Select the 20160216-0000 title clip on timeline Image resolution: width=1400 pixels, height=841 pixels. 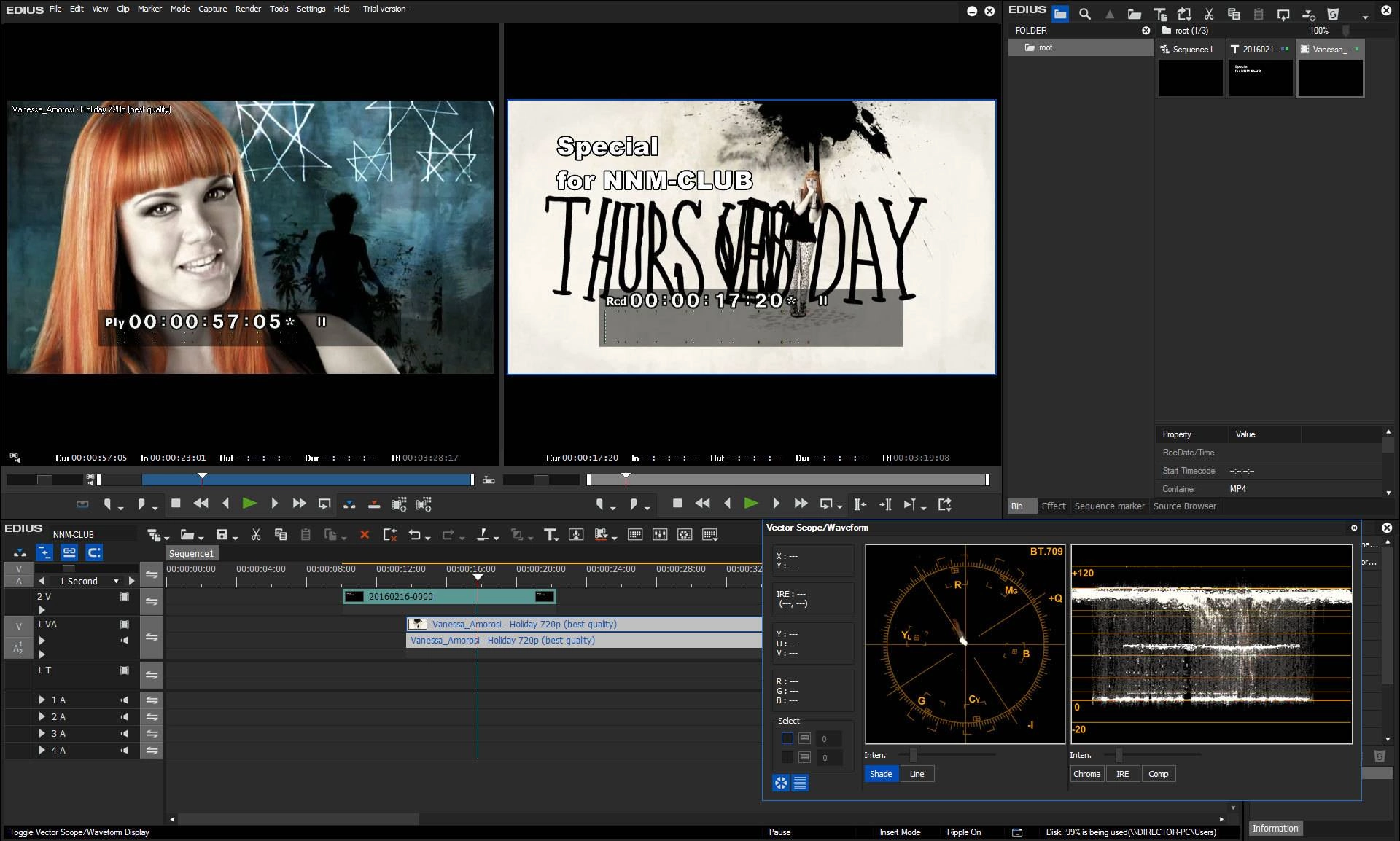[449, 596]
